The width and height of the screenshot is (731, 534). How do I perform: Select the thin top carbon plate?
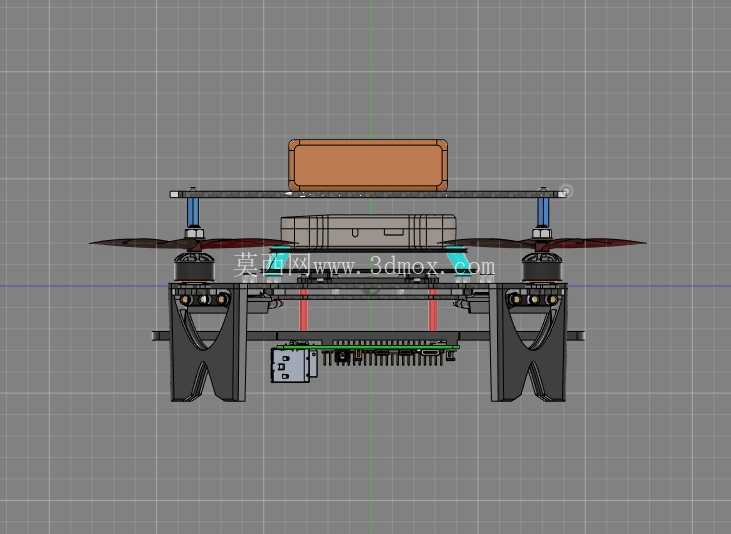pos(368,194)
